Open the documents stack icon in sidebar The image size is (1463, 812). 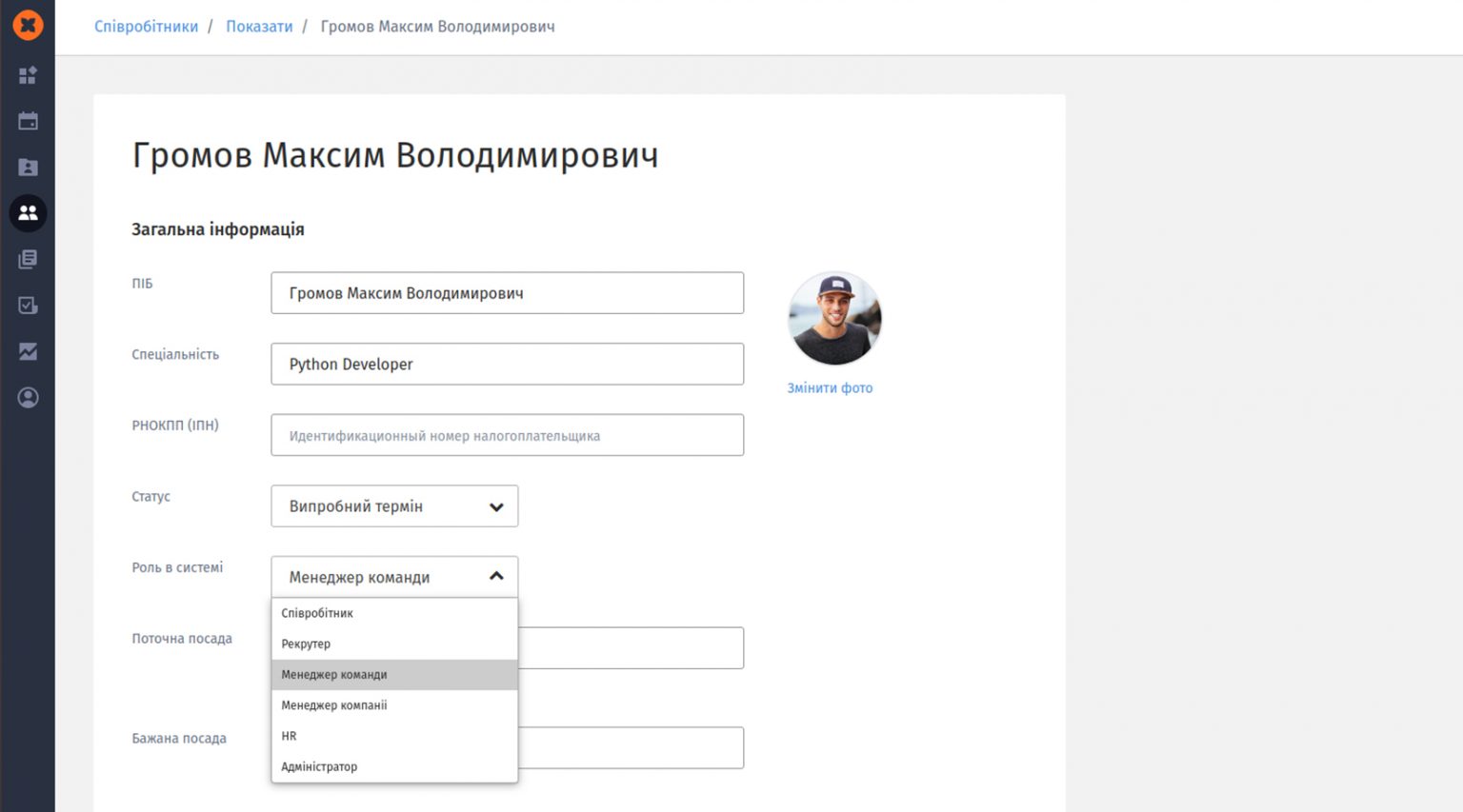(x=28, y=258)
